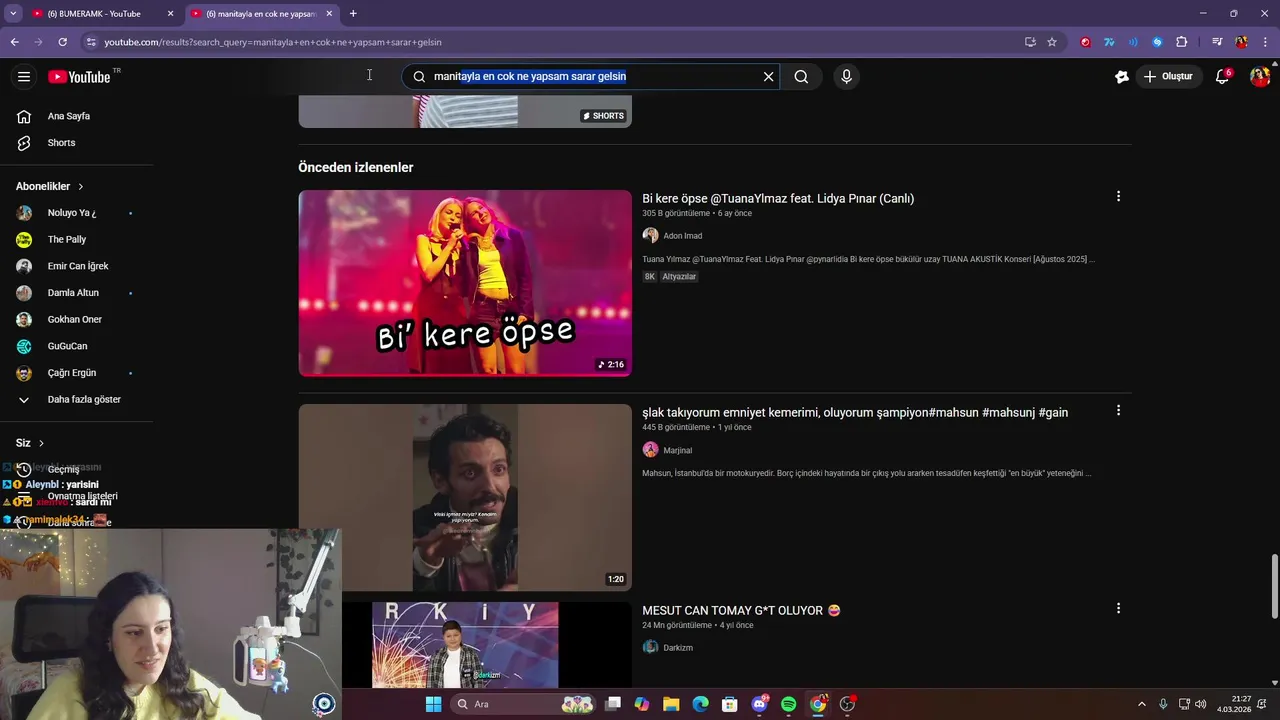
Task: Click the install app icon in address bar
Action: point(1030,42)
